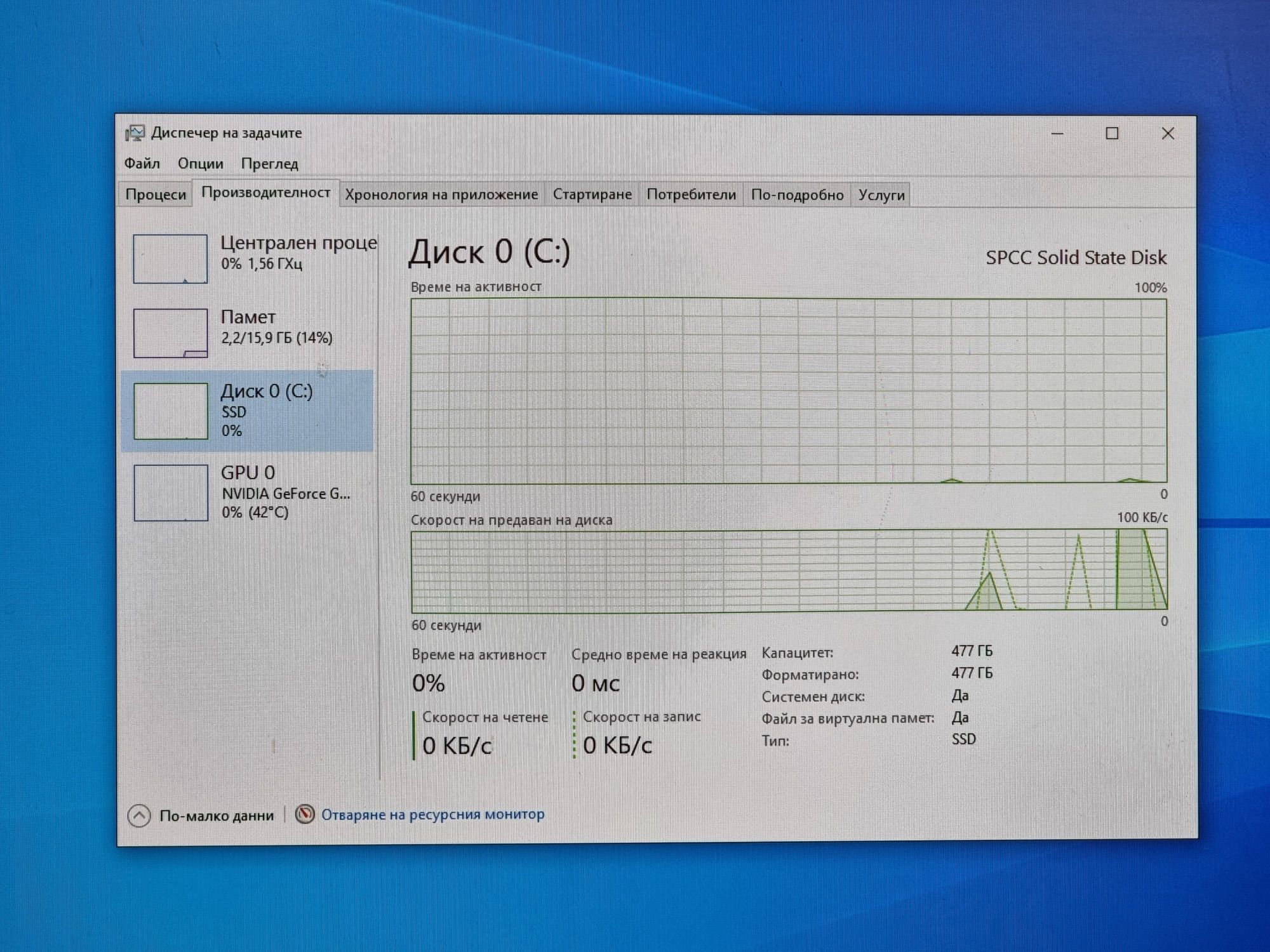
Task: Open the Опции menu
Action: coord(201,164)
